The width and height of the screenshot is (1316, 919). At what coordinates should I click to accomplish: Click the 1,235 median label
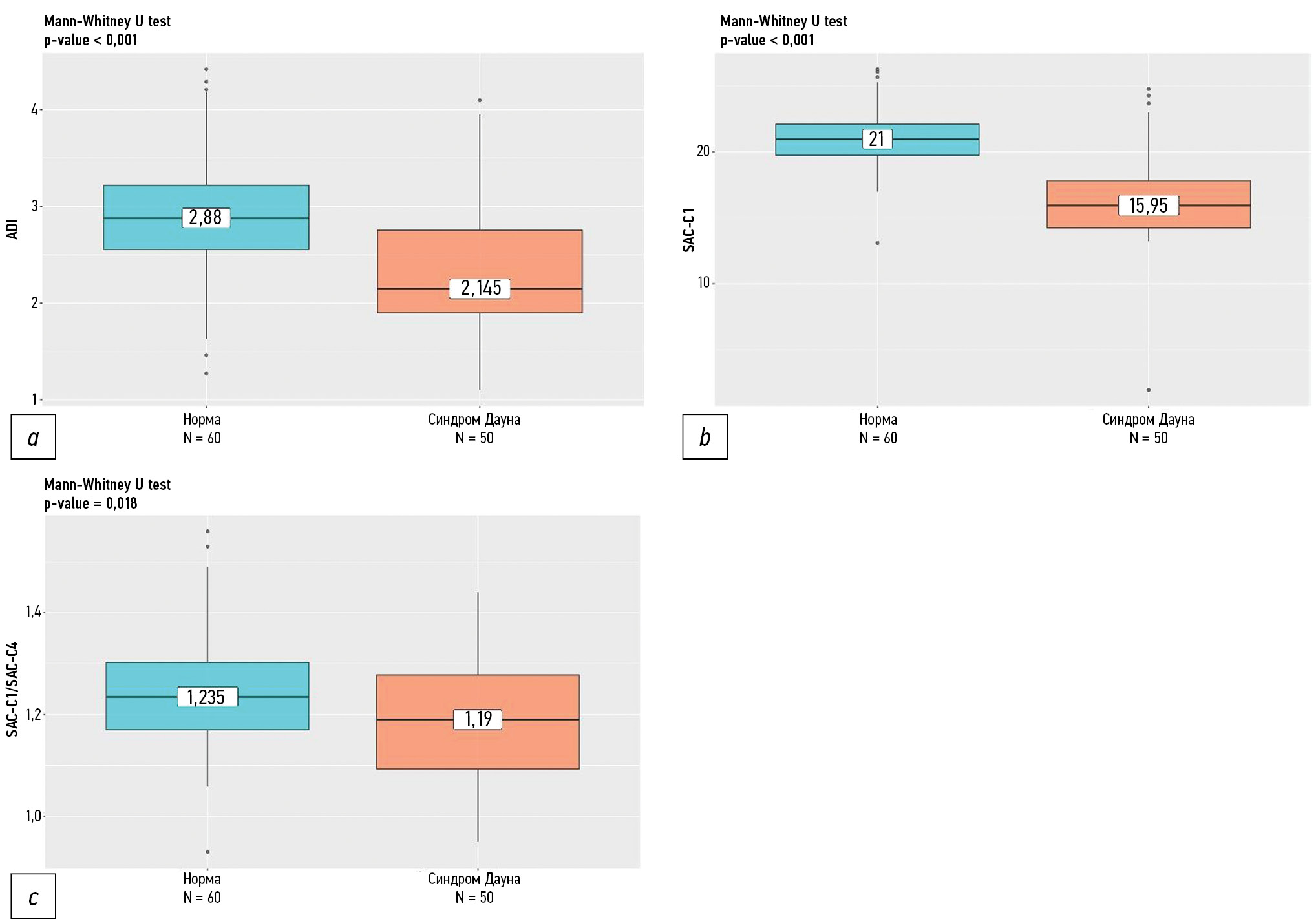[207, 697]
